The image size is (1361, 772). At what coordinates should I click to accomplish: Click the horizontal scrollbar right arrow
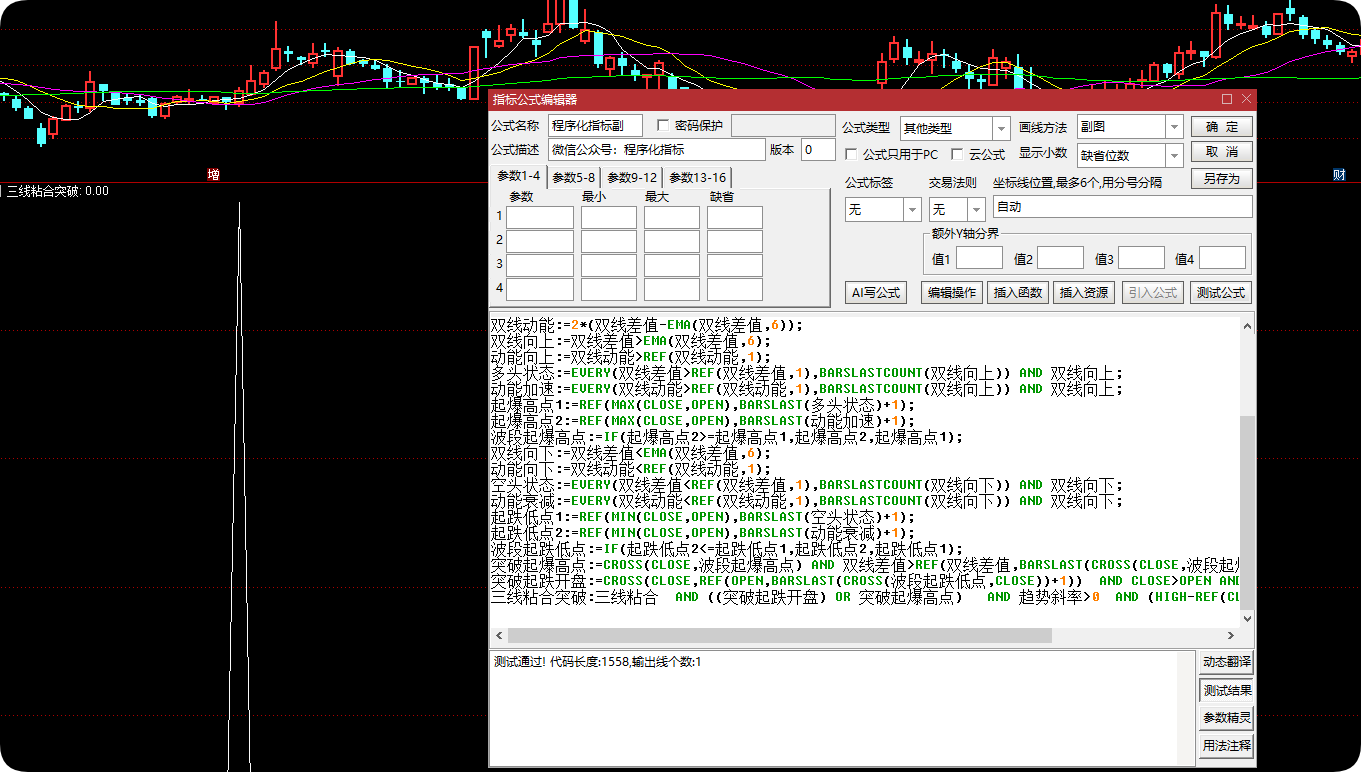click(1231, 635)
